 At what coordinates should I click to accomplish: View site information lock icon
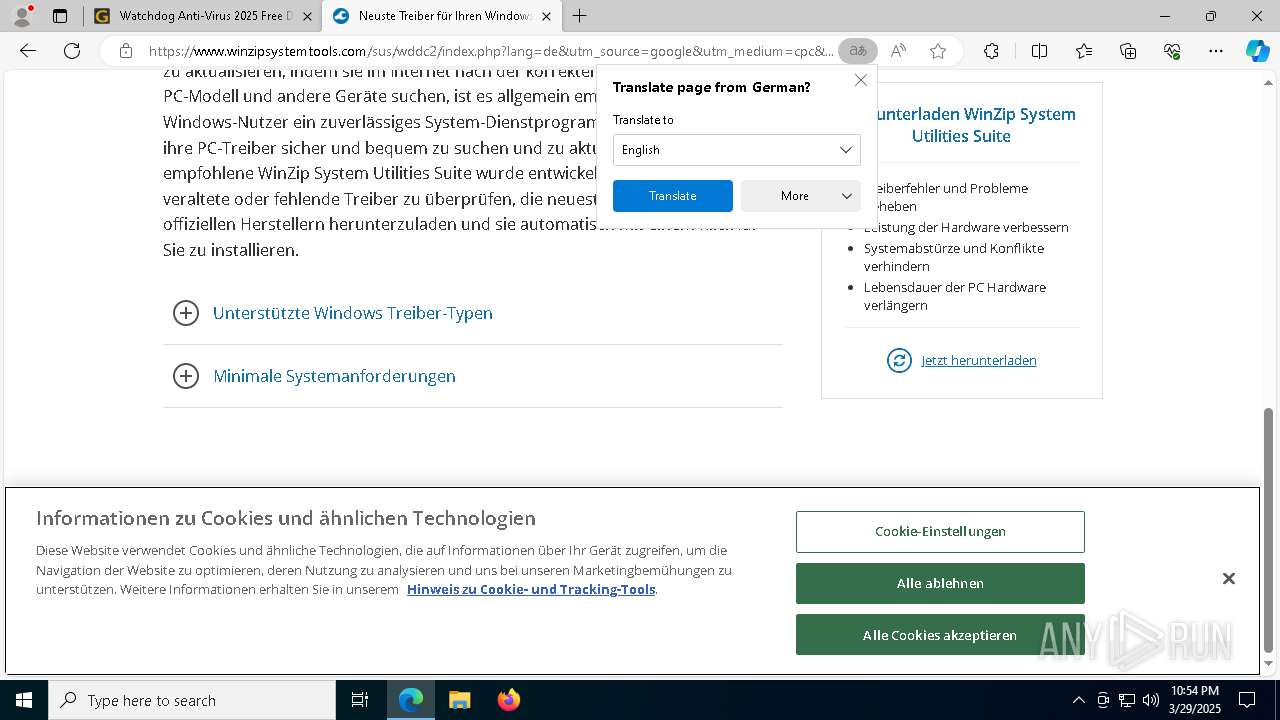point(125,51)
